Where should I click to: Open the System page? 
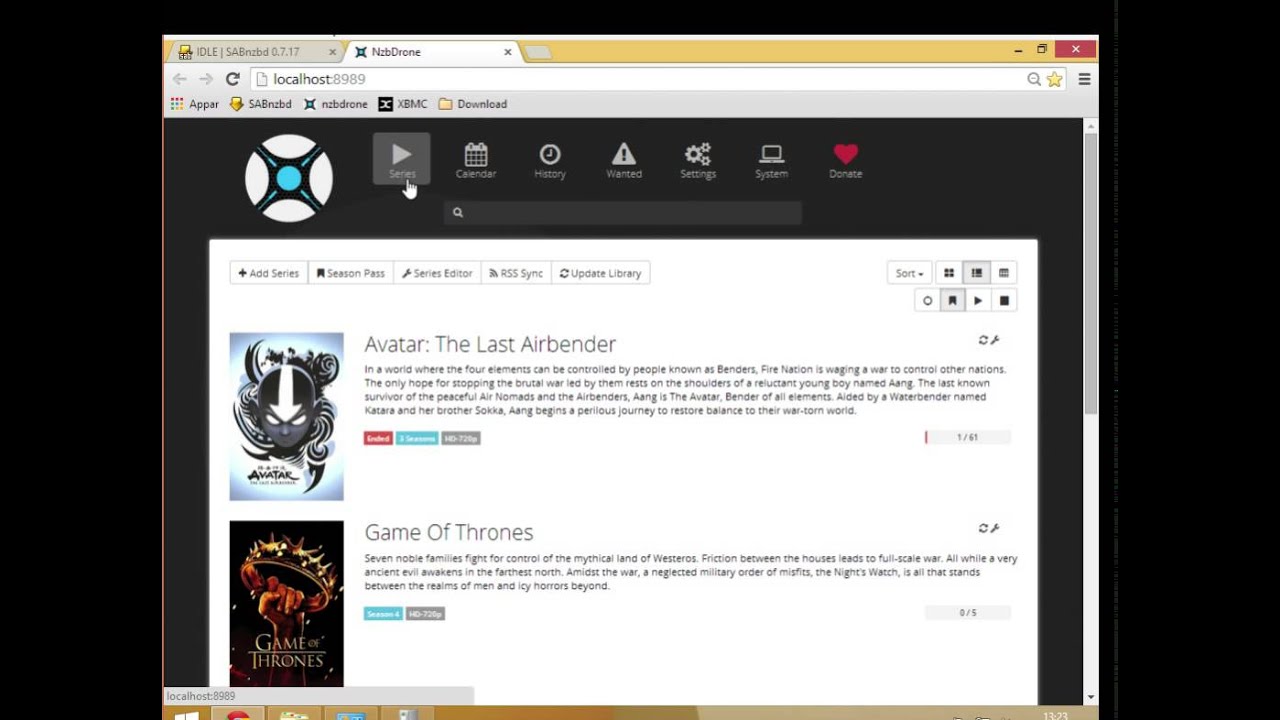point(771,160)
